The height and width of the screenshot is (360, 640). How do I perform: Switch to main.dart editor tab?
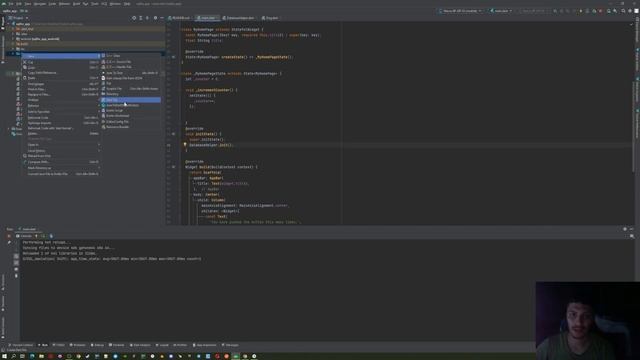click(x=207, y=18)
